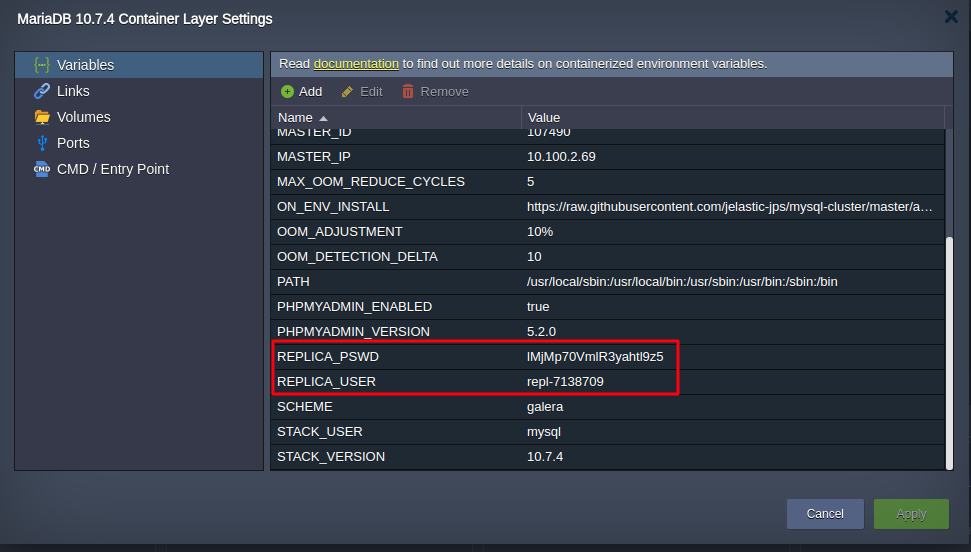
Task: Click the CMD / Entry Point icon
Action: (41, 169)
